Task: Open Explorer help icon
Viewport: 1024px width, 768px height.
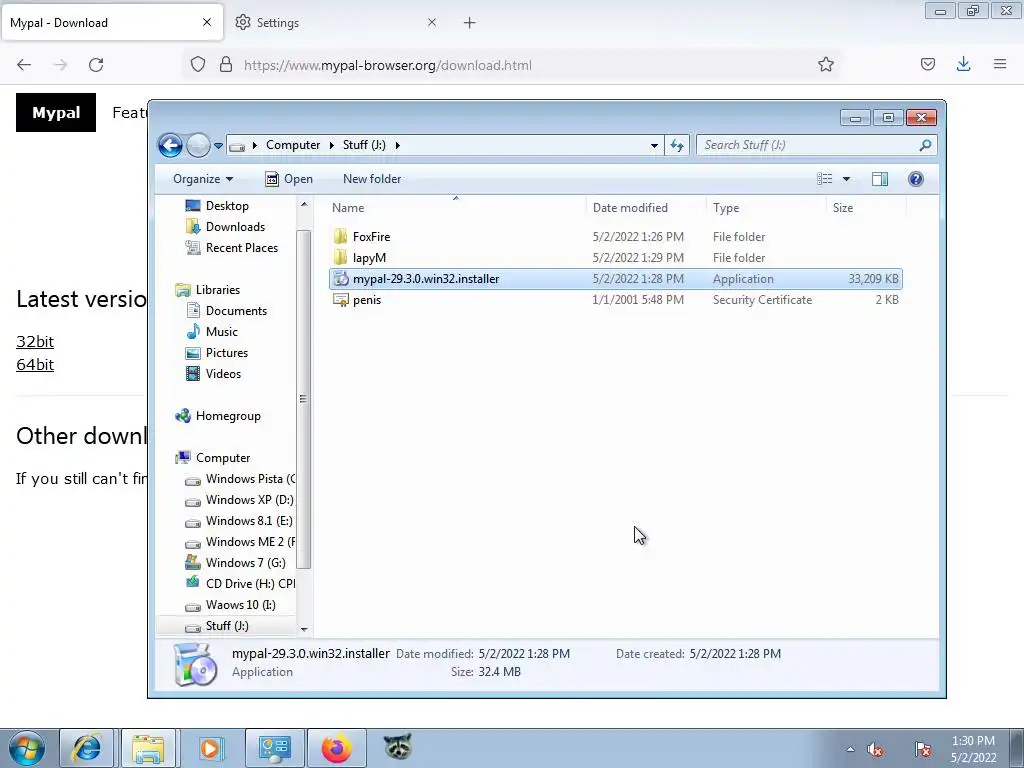Action: (x=916, y=179)
